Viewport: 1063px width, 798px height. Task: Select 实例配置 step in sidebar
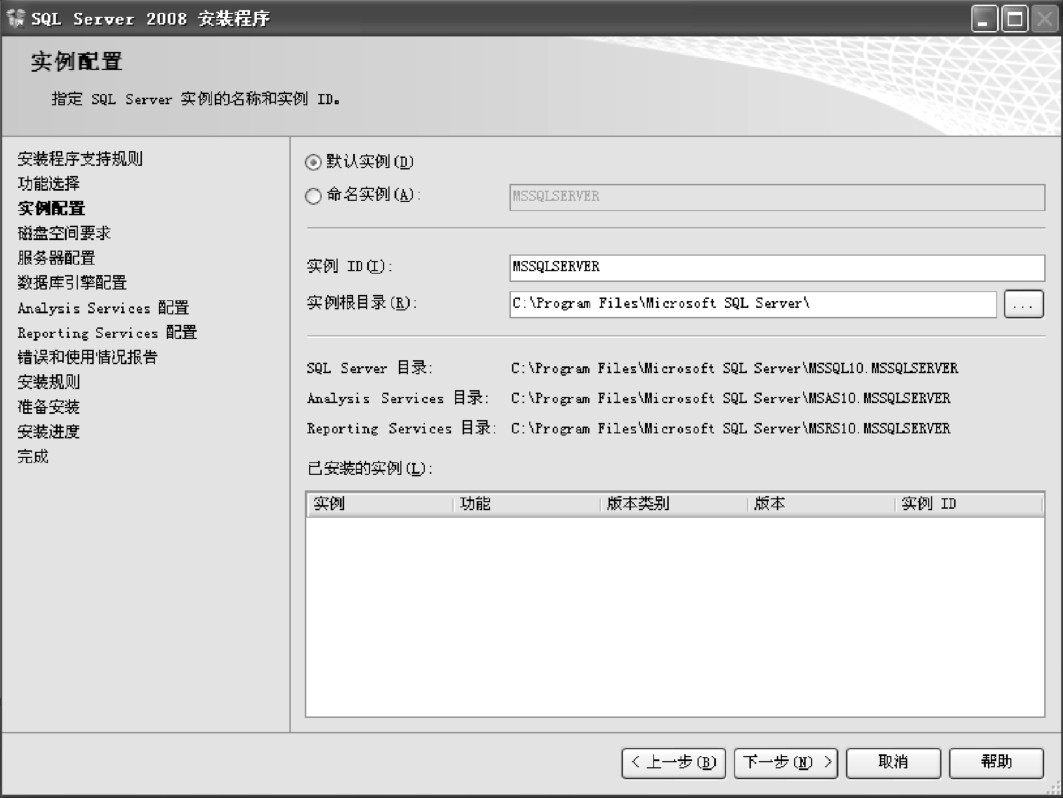(x=52, y=208)
